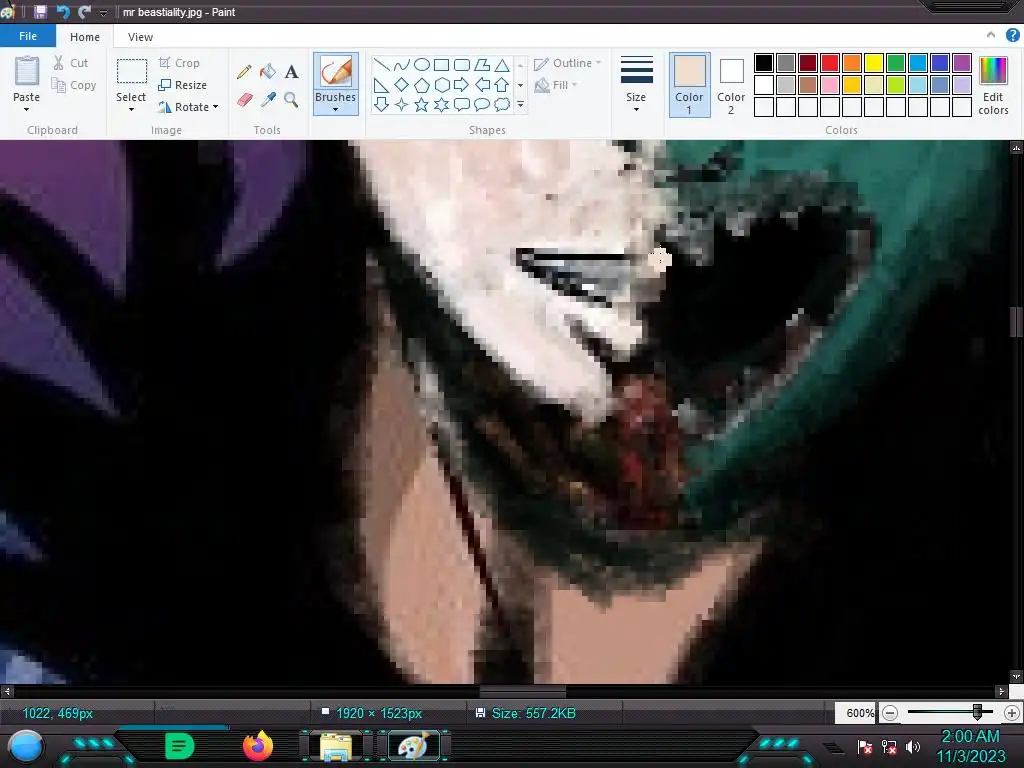Select the Pencil tool
Viewport: 1024px width, 768px height.
click(x=244, y=72)
